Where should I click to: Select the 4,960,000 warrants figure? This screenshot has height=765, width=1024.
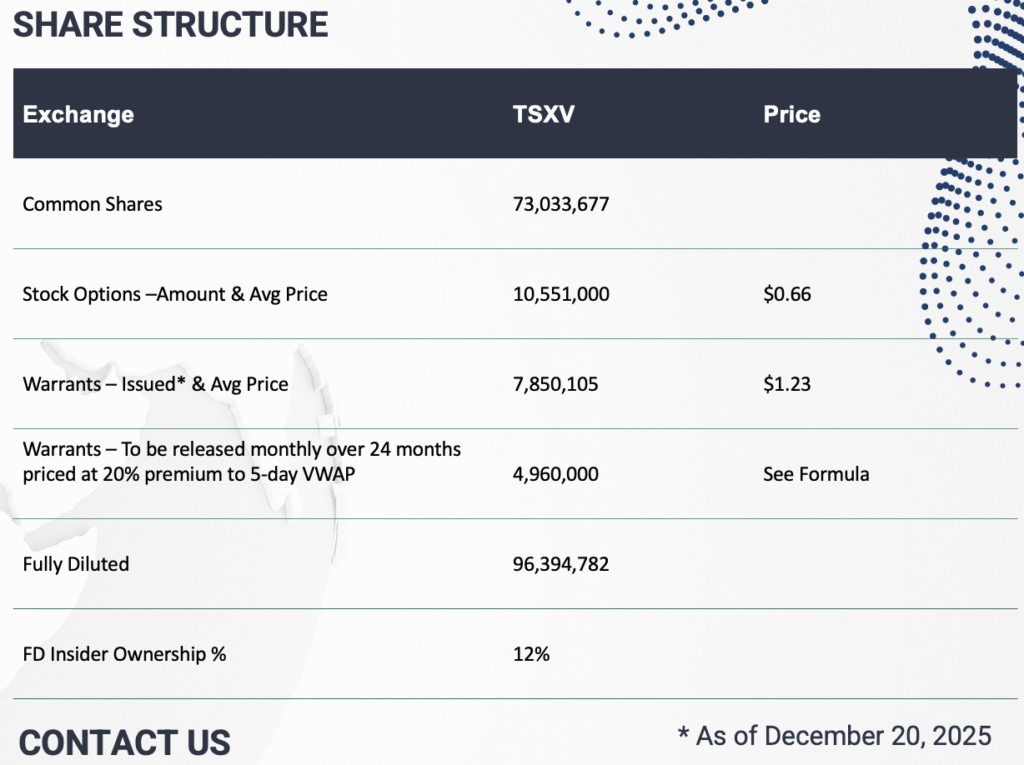[x=555, y=474]
